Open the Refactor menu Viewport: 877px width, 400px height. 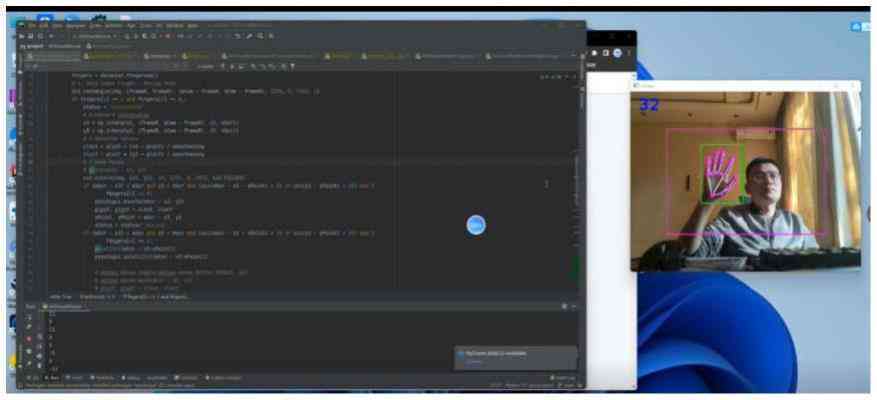(113, 26)
